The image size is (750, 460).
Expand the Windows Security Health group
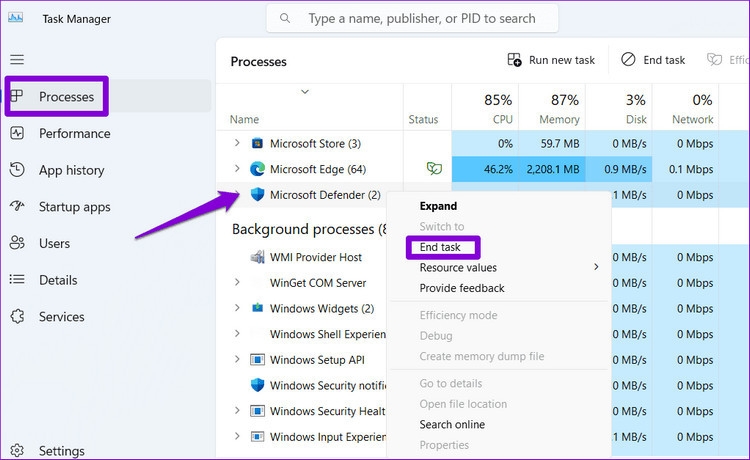(237, 410)
